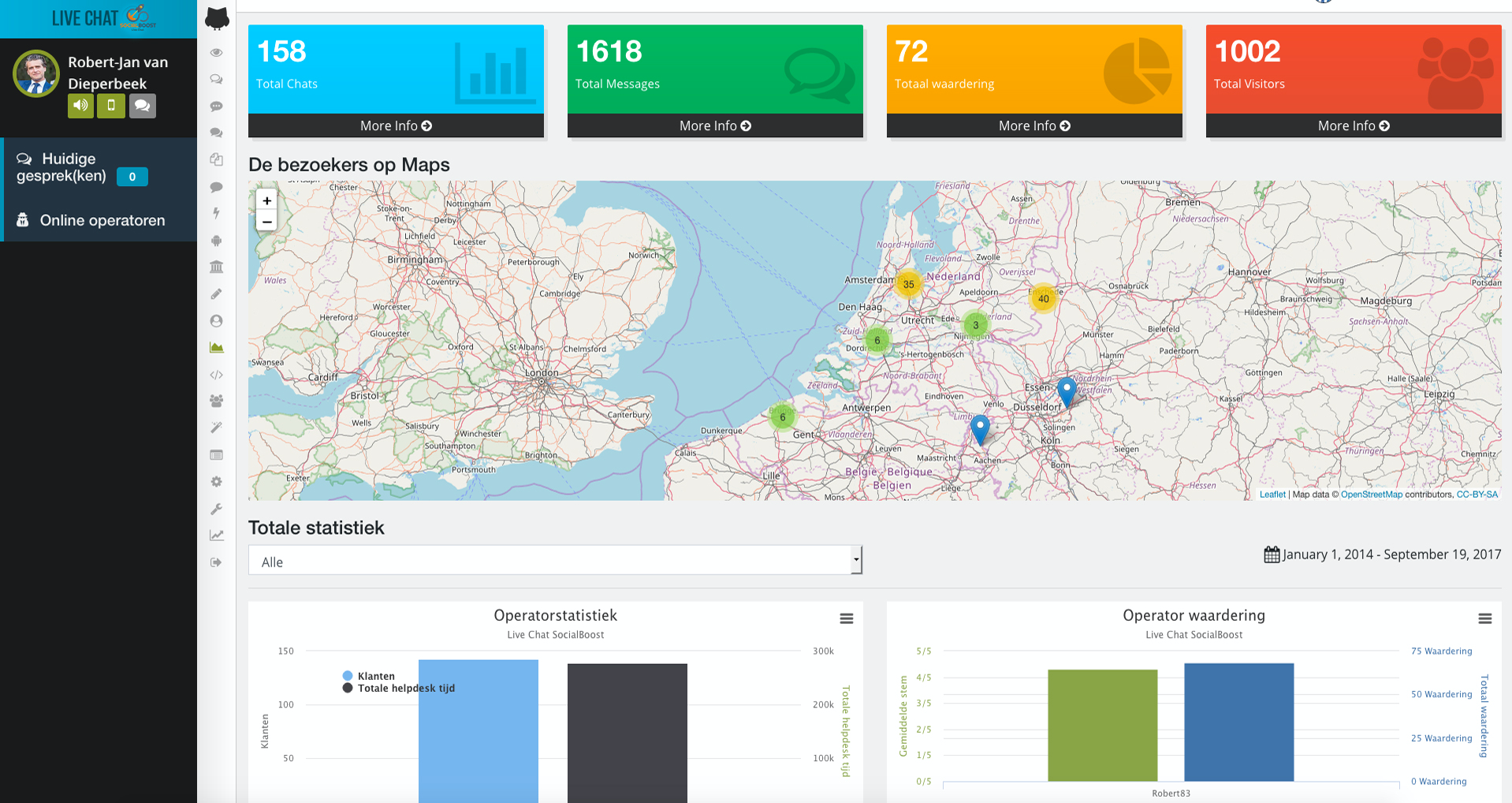This screenshot has width=1512, height=803.
Task: Open the date range picker January 2014 – September 2017
Action: coord(1383,555)
